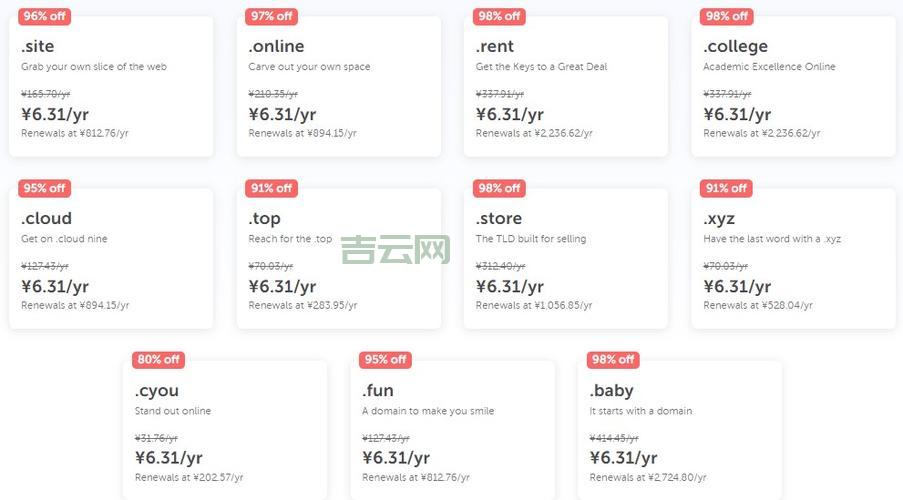Click the .college 98% off badge
The height and width of the screenshot is (500, 903).
[727, 16]
